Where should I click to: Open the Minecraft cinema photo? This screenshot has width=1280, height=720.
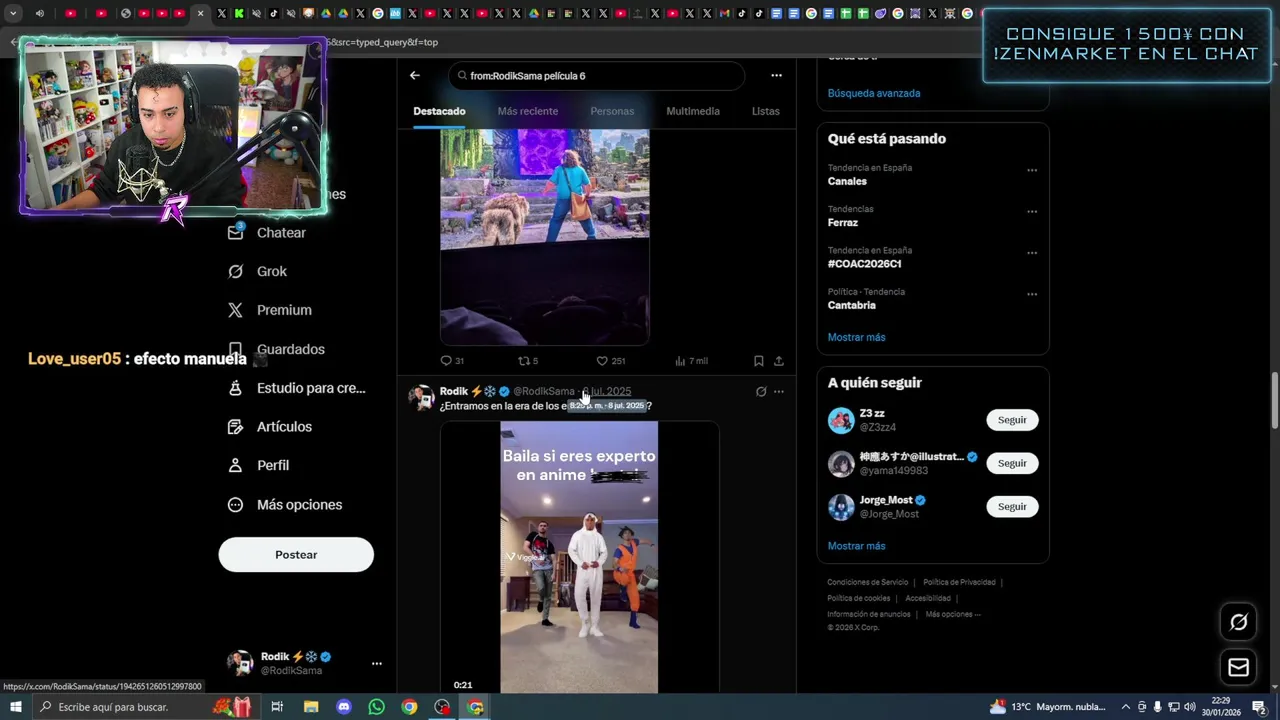tap(545, 237)
